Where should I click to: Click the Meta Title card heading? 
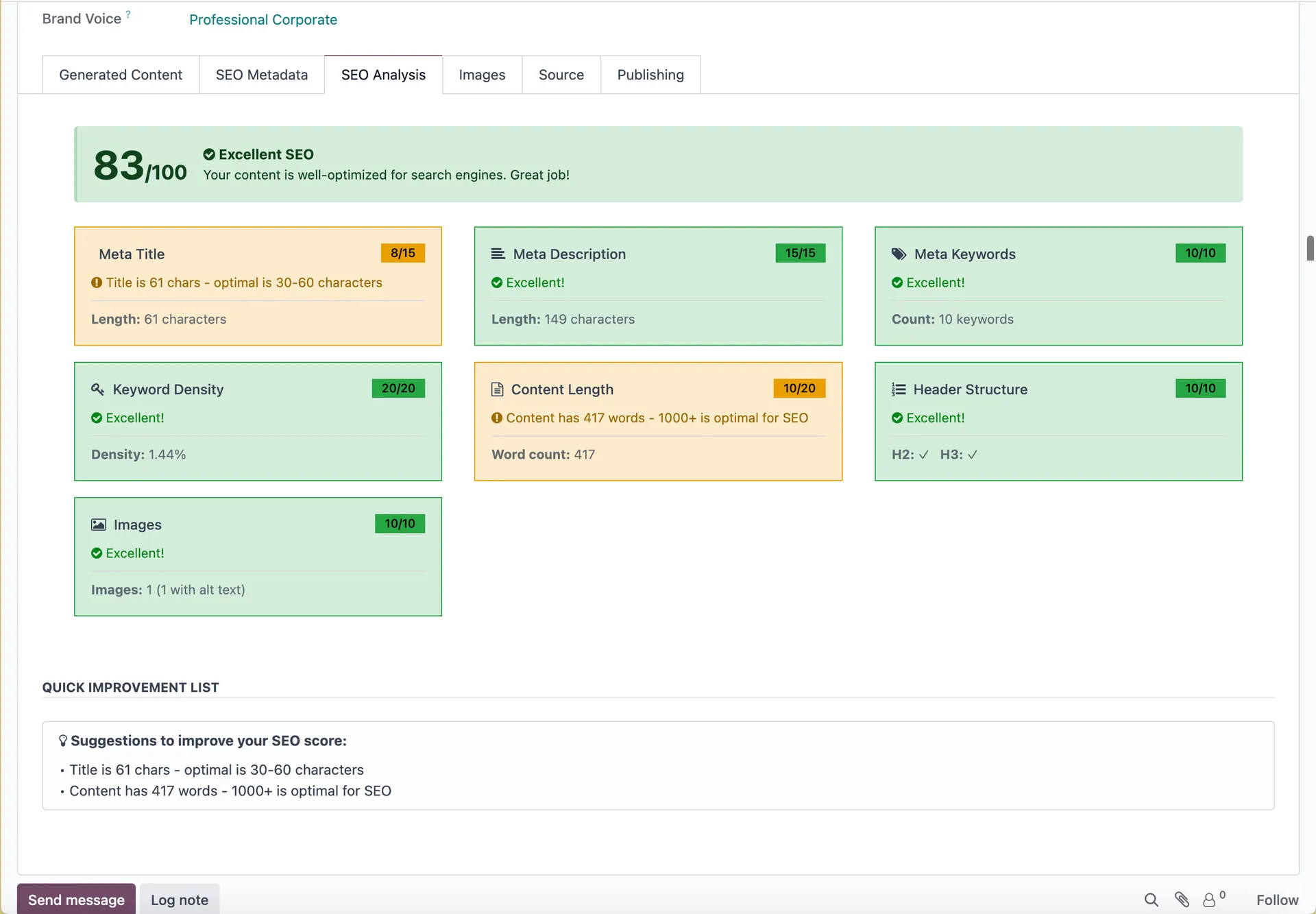132,254
